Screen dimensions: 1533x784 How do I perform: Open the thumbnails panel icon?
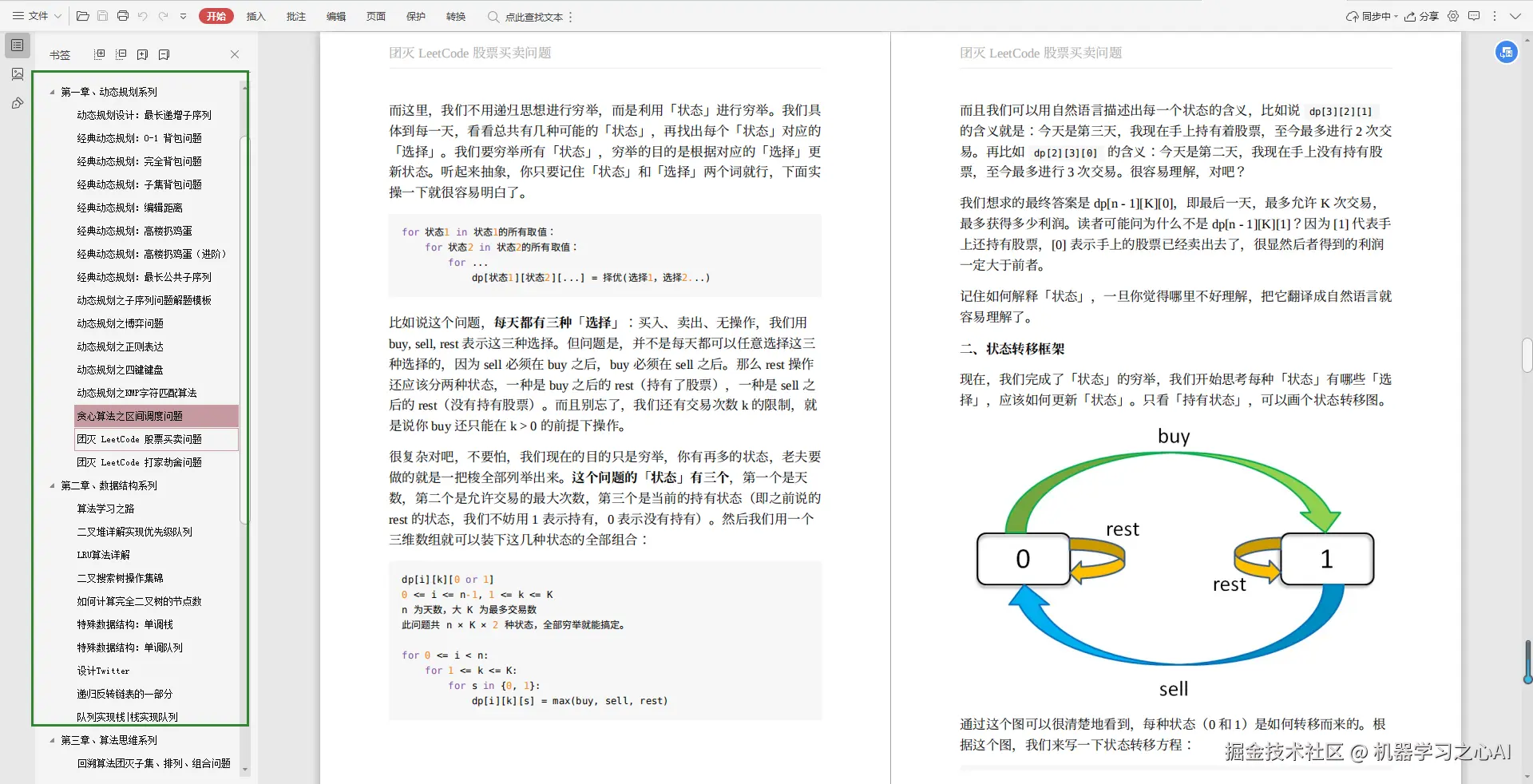18,74
